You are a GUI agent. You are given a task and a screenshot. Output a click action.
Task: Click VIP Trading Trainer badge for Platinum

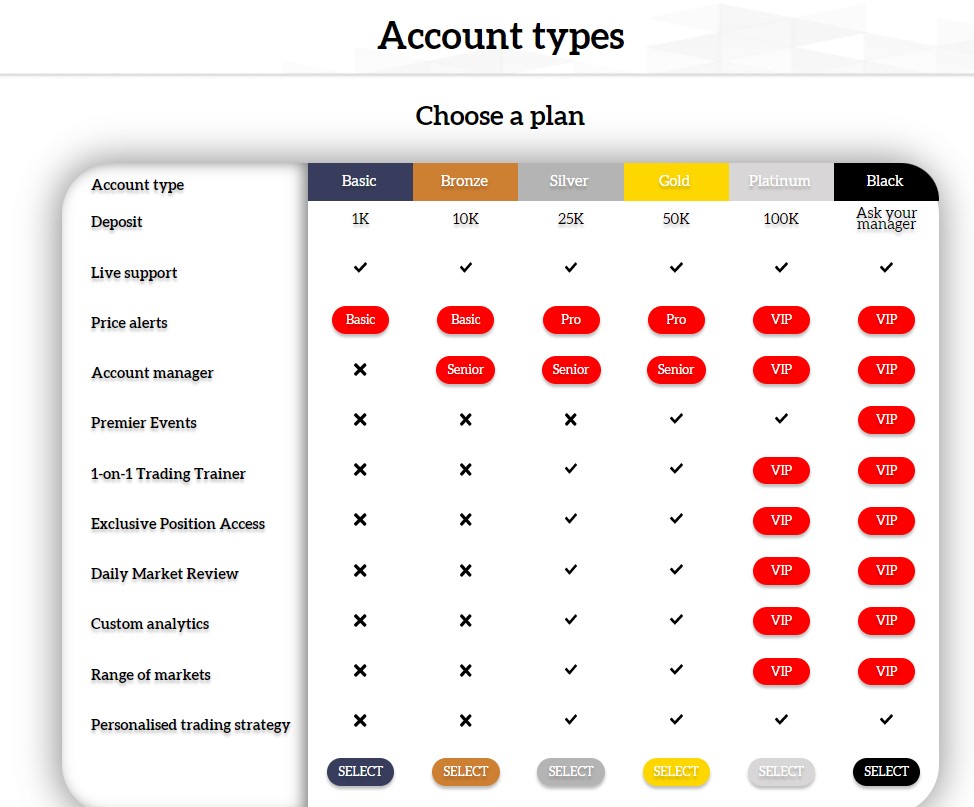[x=781, y=471]
